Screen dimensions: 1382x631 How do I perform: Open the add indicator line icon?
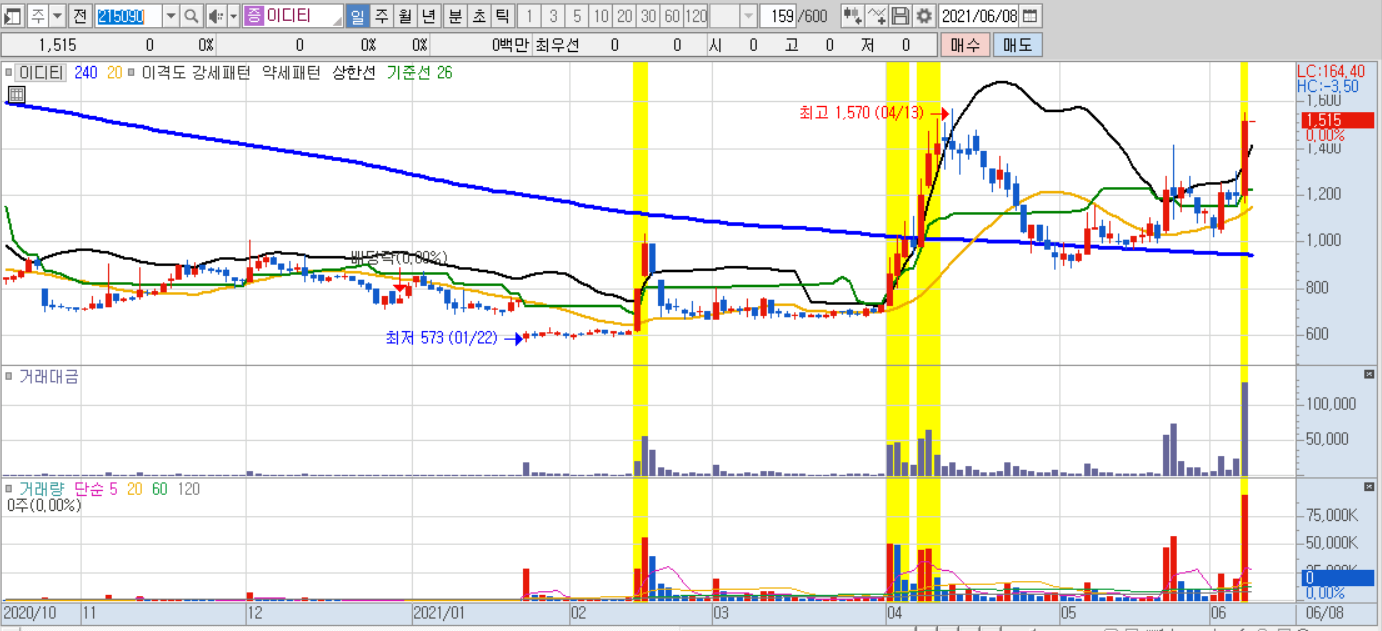pyautogui.click(x=876, y=16)
